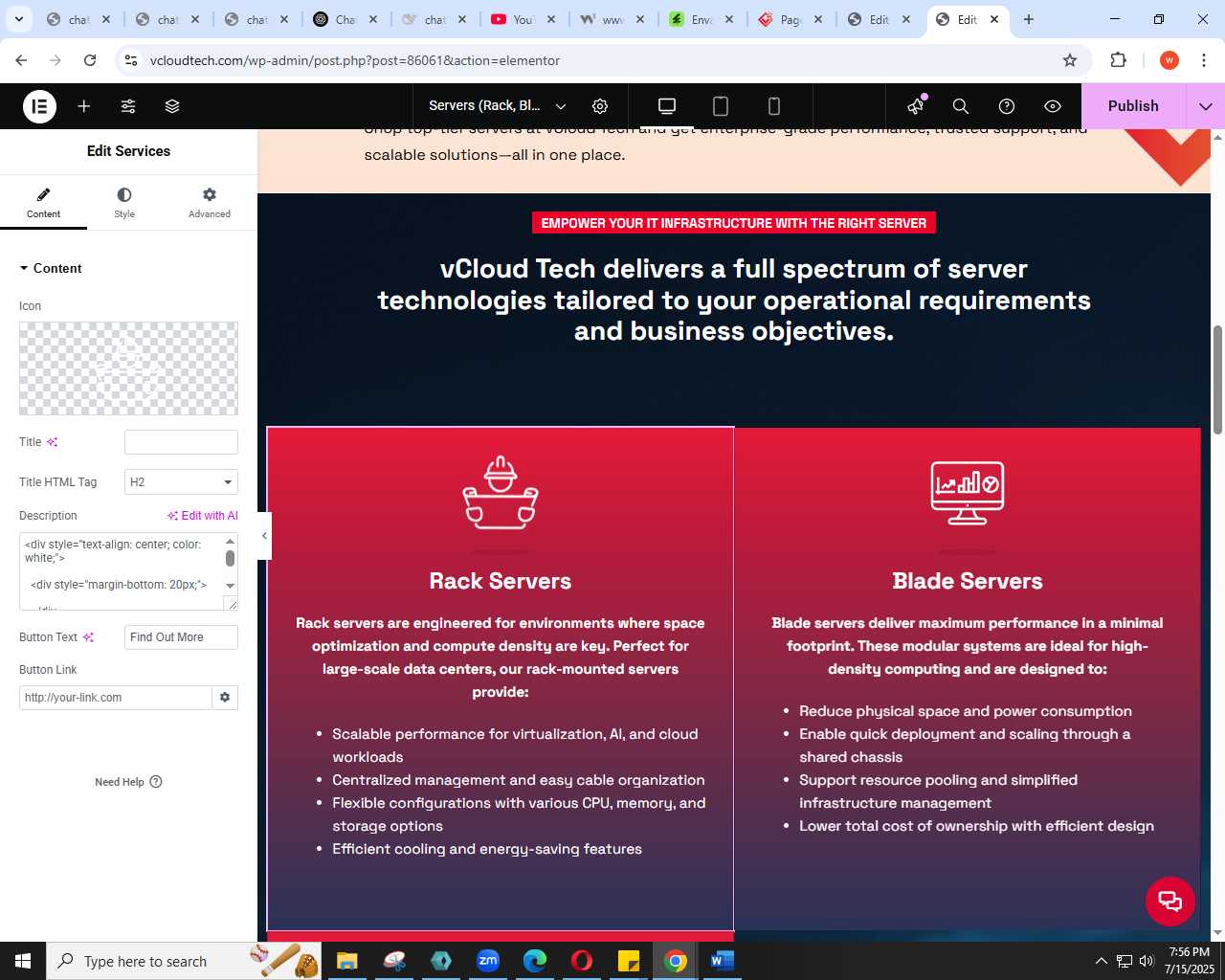Open the Servers page document dropdown
Image resolution: width=1225 pixels, height=980 pixels.
coord(498,106)
